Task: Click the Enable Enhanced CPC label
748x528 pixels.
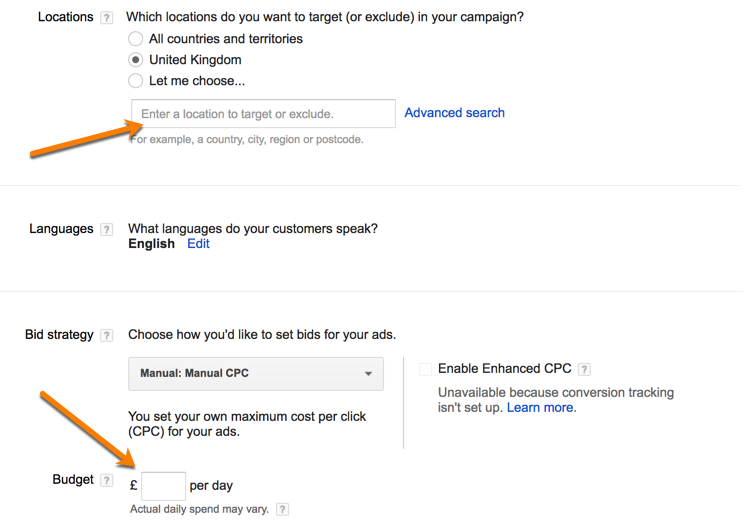Action: coord(504,369)
